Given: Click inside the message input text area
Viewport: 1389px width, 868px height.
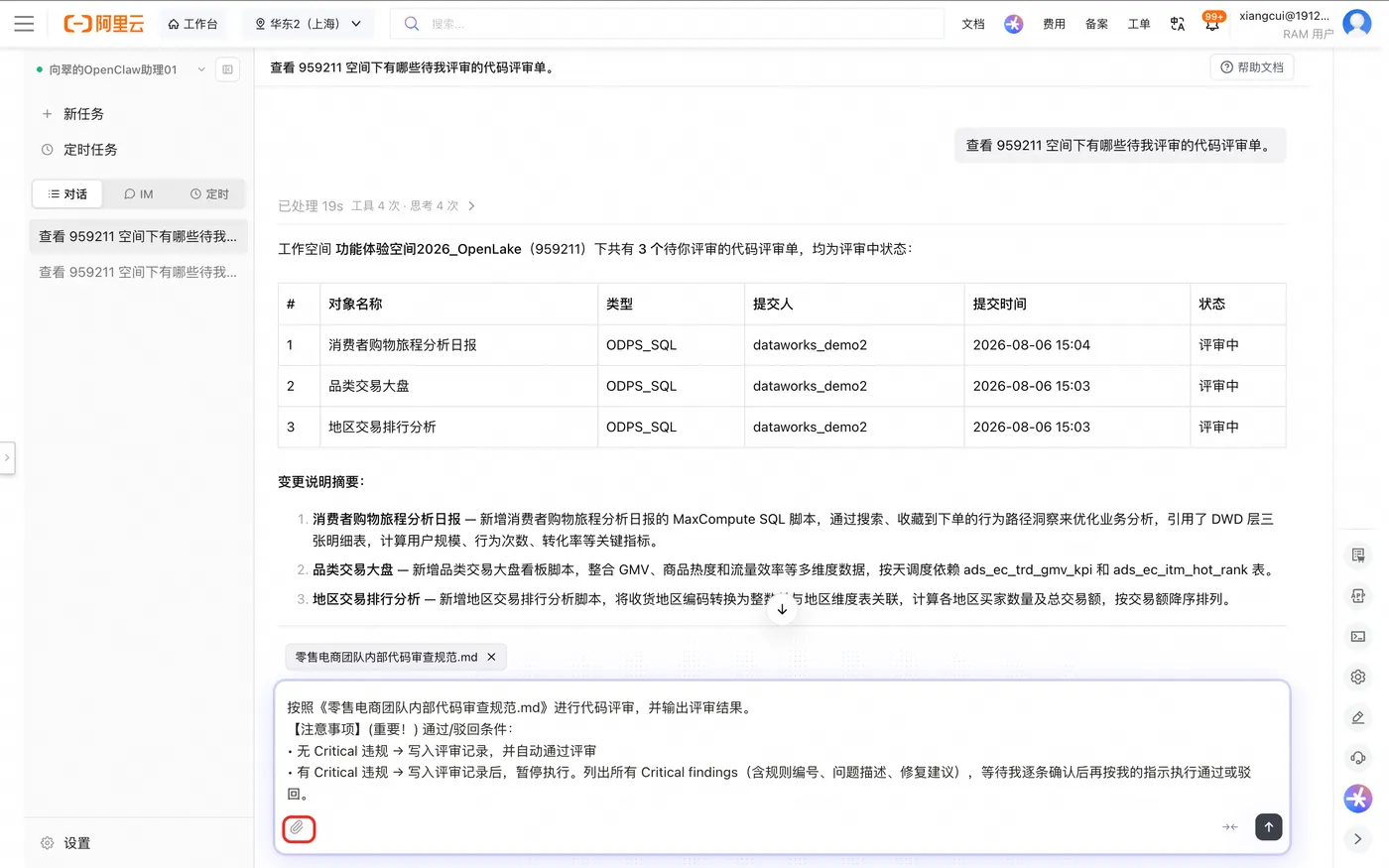Looking at the screenshot, I should click(782, 751).
